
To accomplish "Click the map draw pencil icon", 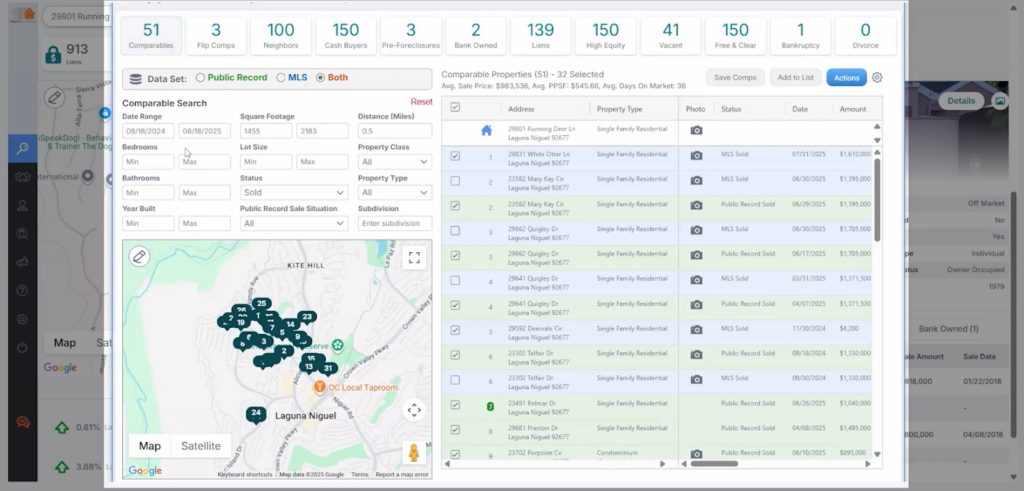I will pos(138,256).
